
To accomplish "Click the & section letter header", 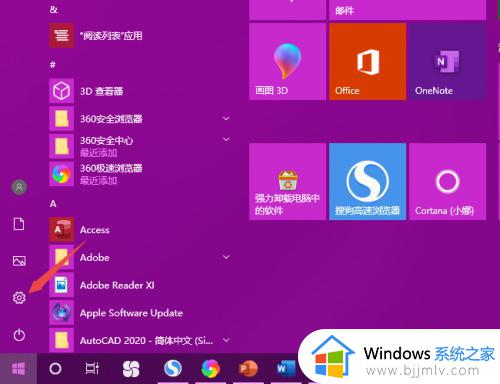I will (x=53, y=9).
